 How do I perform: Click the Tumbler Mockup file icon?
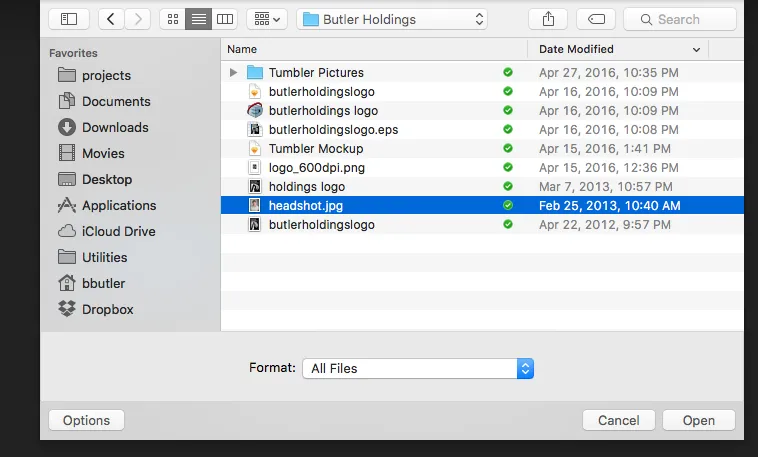(254, 148)
